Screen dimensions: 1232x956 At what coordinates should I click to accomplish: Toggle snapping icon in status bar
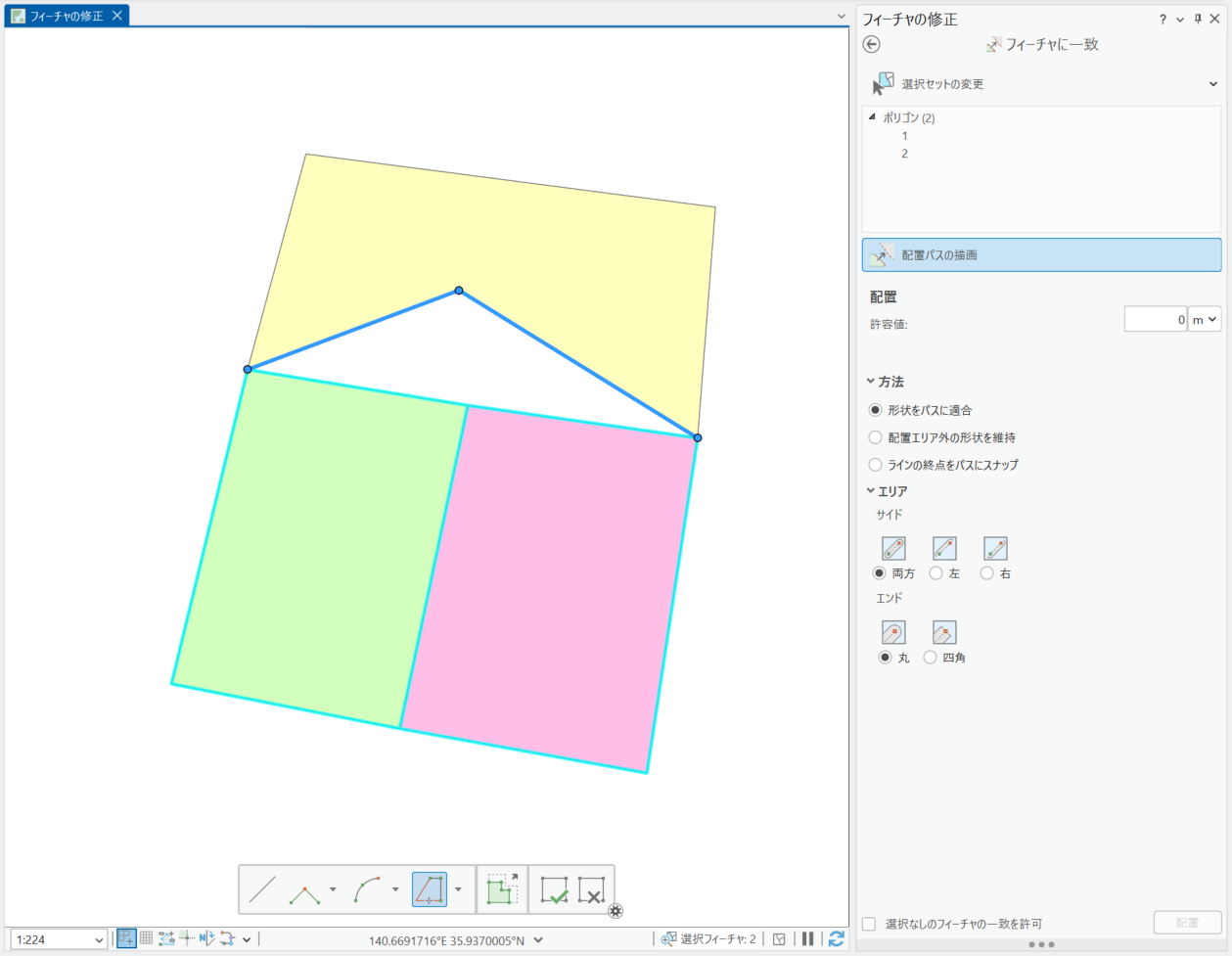pos(126,939)
